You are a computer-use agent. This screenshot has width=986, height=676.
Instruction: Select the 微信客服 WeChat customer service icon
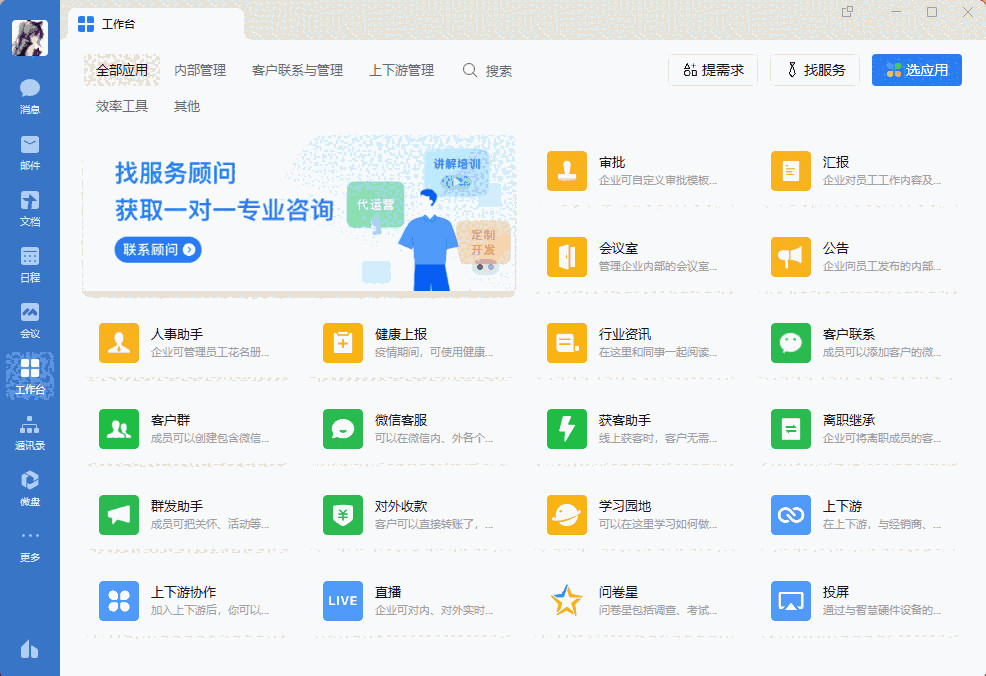coord(343,429)
